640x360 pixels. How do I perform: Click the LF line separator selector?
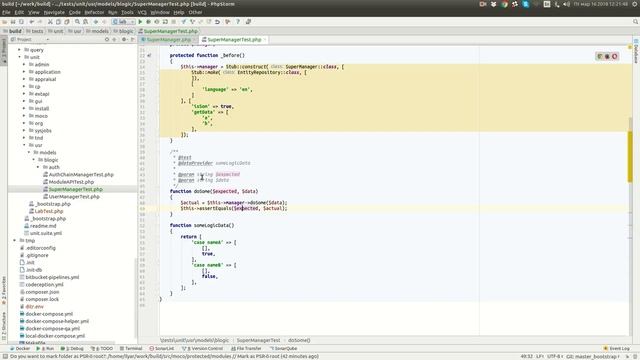click(x=540, y=356)
